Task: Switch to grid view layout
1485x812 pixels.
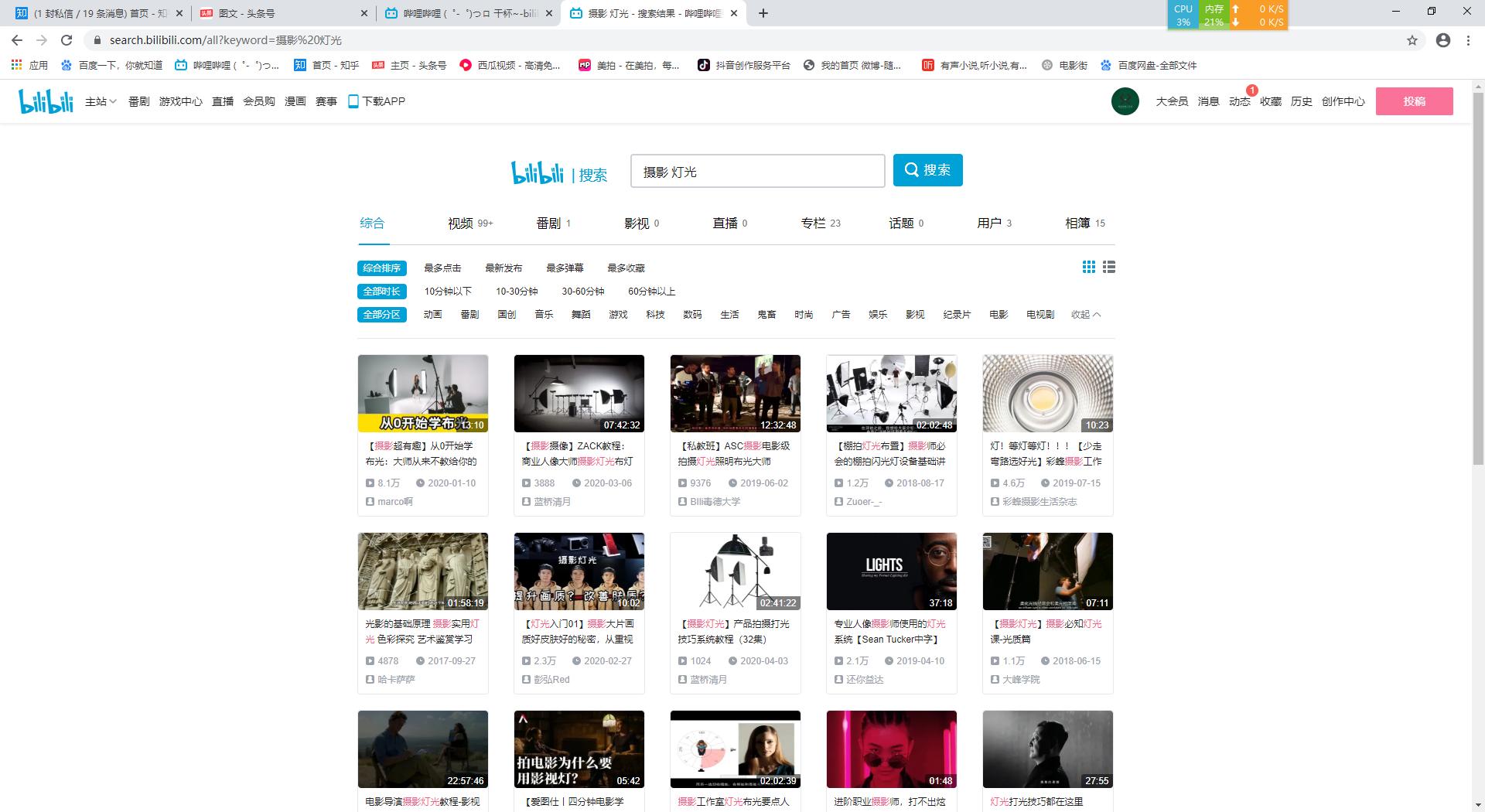Action: point(1089,267)
